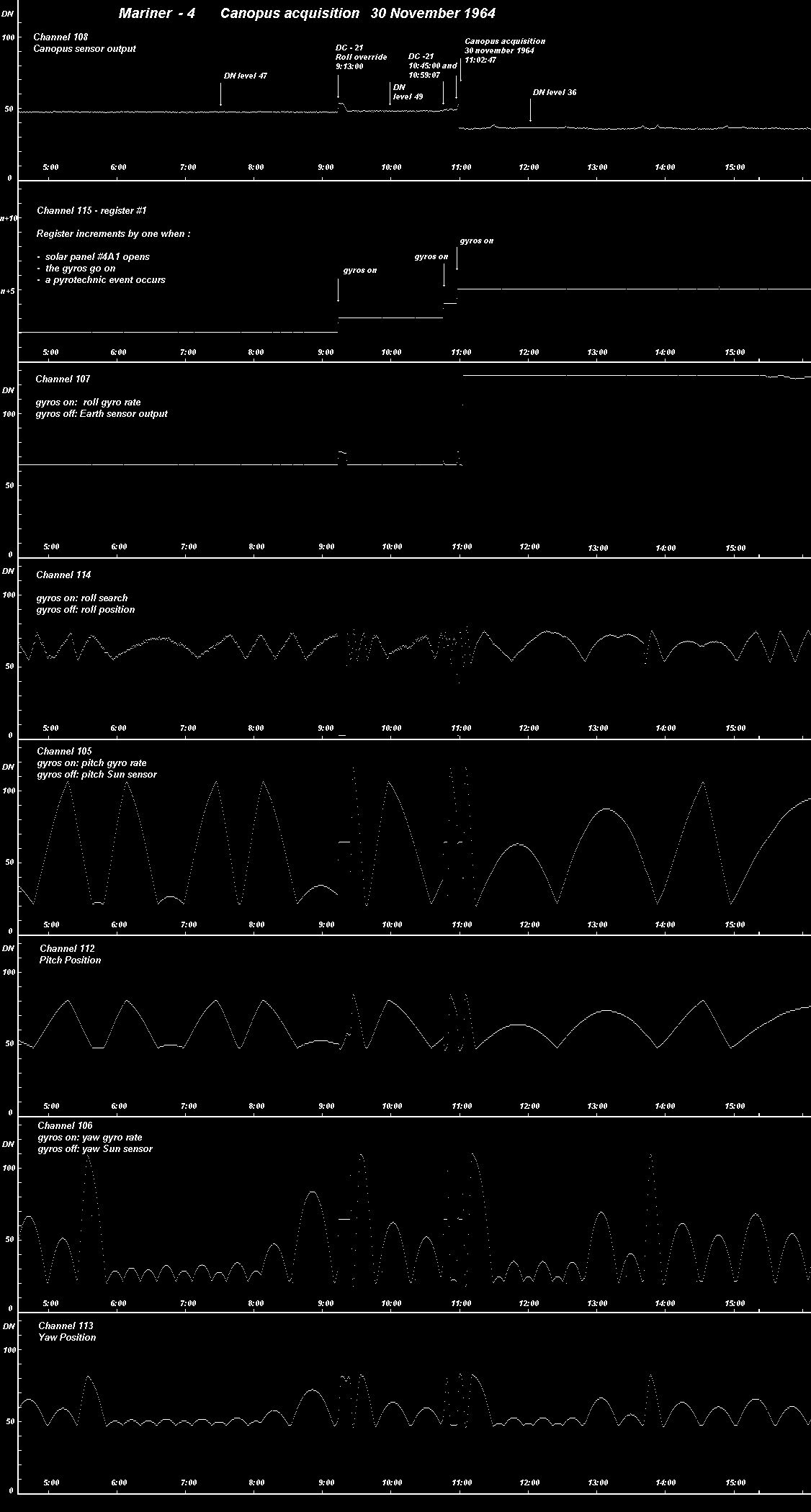Viewport: 811px width, 1512px height.
Task: Click the "DN level 47" annotation
Action: pos(246,76)
